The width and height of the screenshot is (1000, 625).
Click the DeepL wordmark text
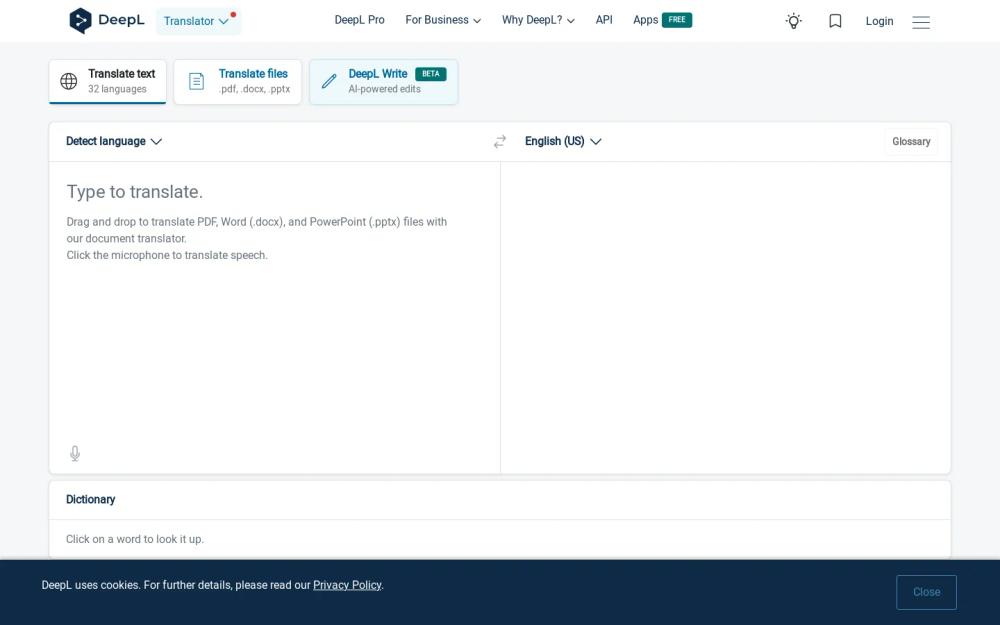tap(121, 20)
